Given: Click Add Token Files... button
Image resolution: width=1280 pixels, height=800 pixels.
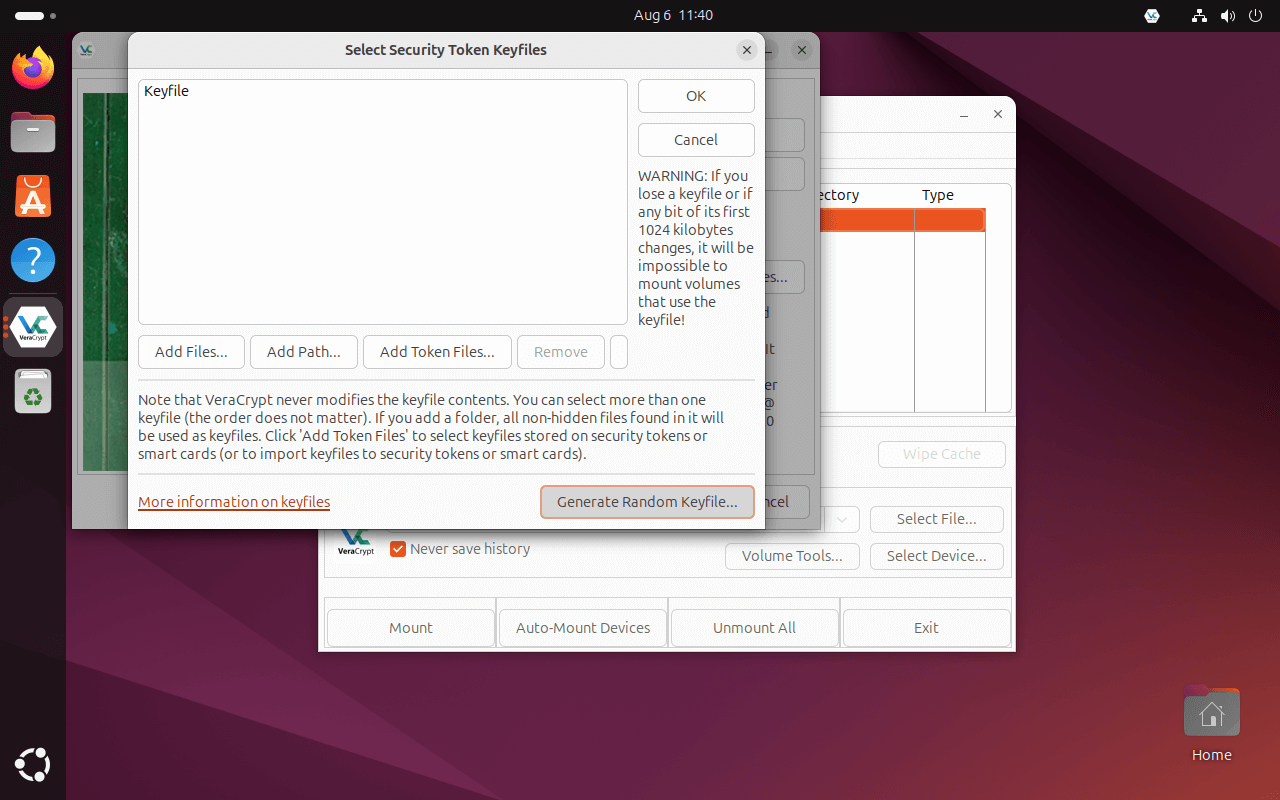Looking at the screenshot, I should (437, 352).
